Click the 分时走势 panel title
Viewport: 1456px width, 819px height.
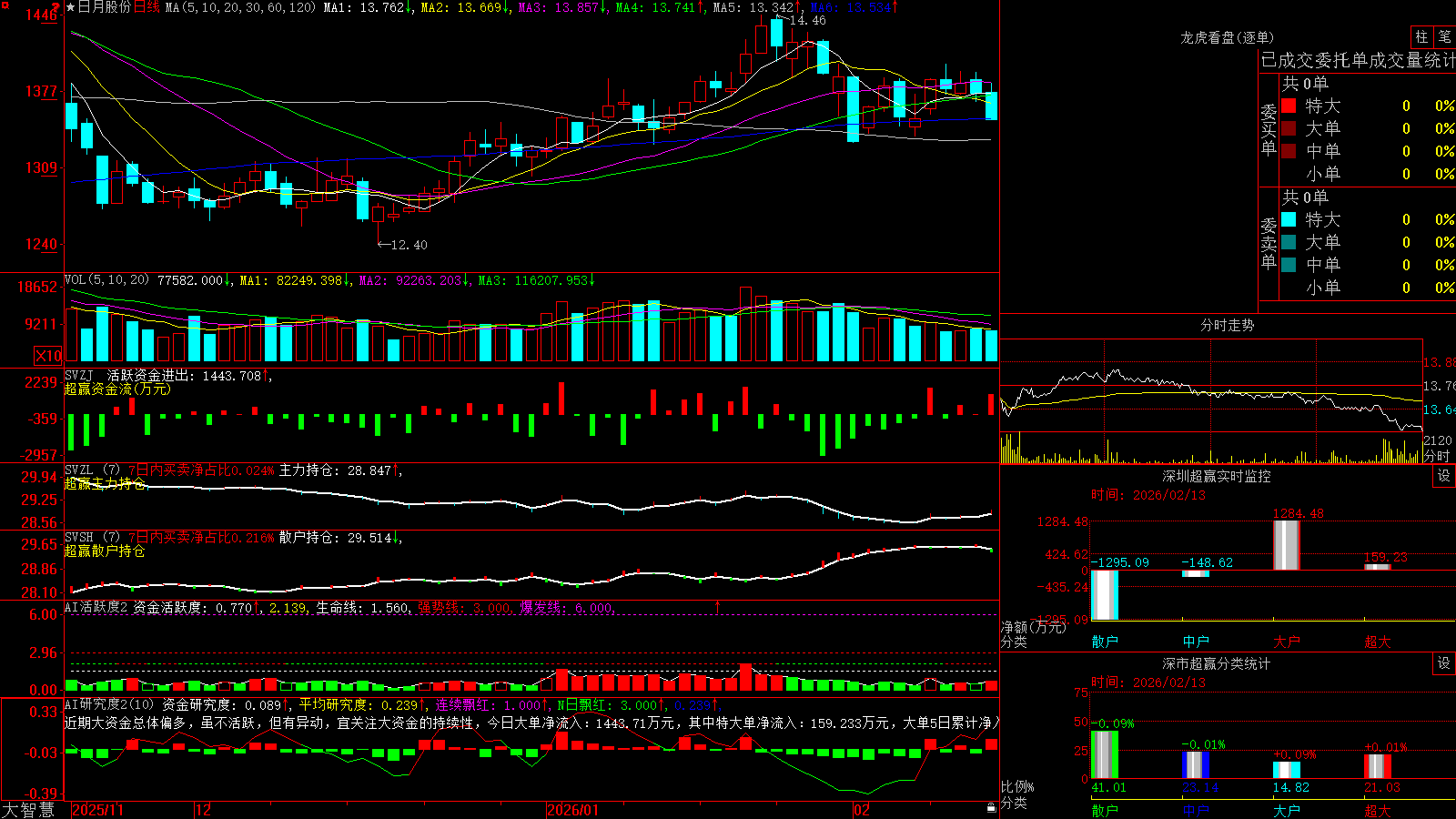tap(1227, 325)
